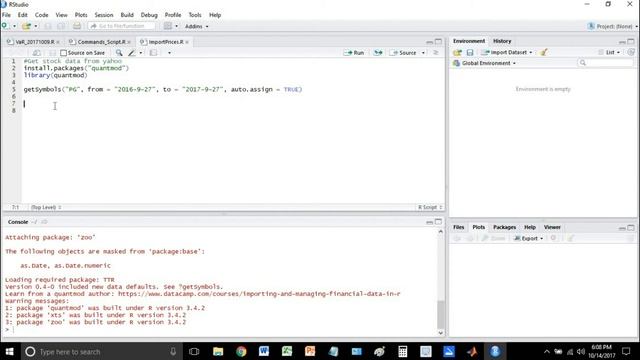This screenshot has height=360, width=640.
Task: Open the Help menu in menu bar
Action: click(215, 15)
